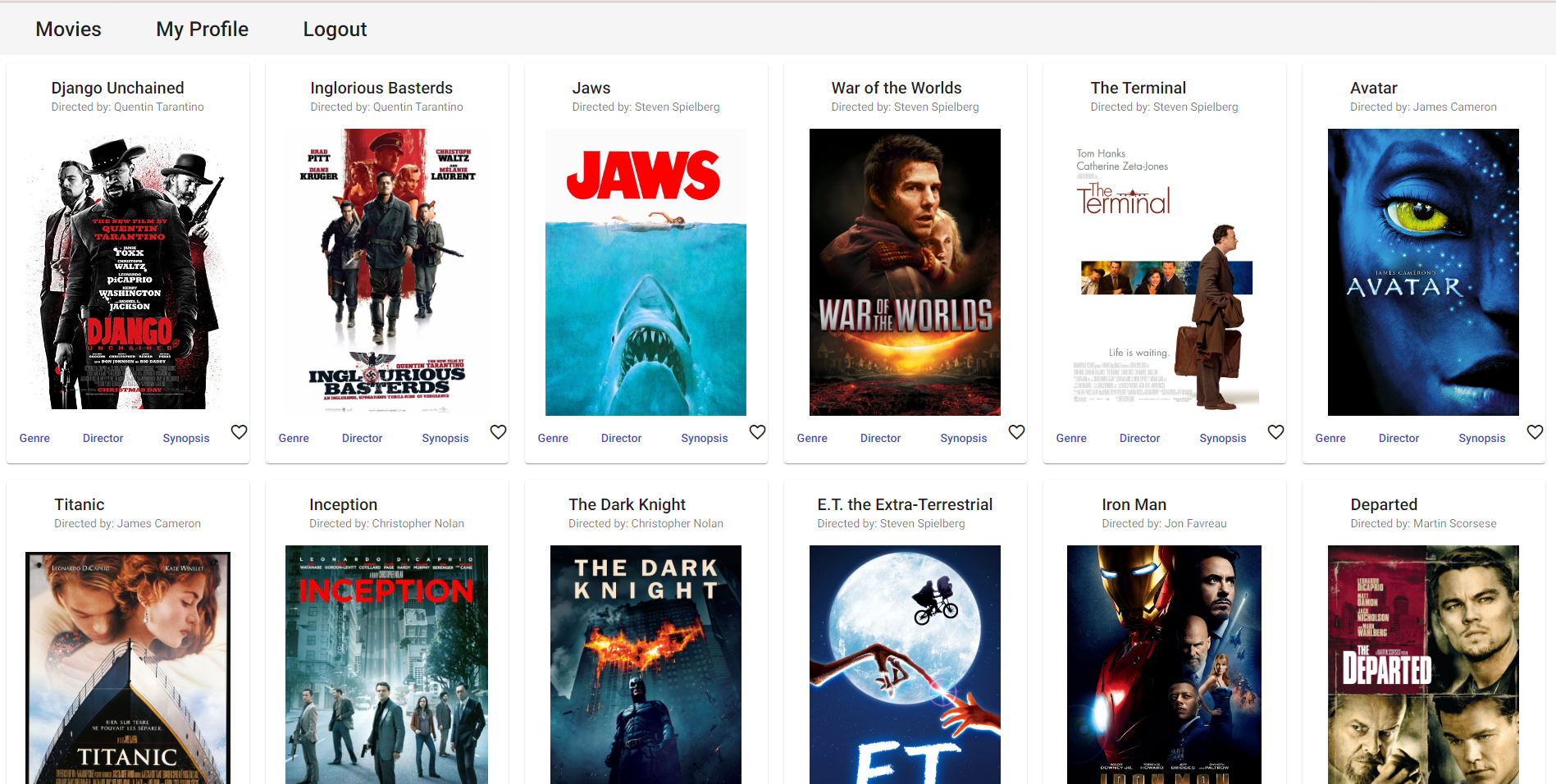Image resolution: width=1556 pixels, height=784 pixels.
Task: Select Logout in the top navigation
Action: point(335,29)
